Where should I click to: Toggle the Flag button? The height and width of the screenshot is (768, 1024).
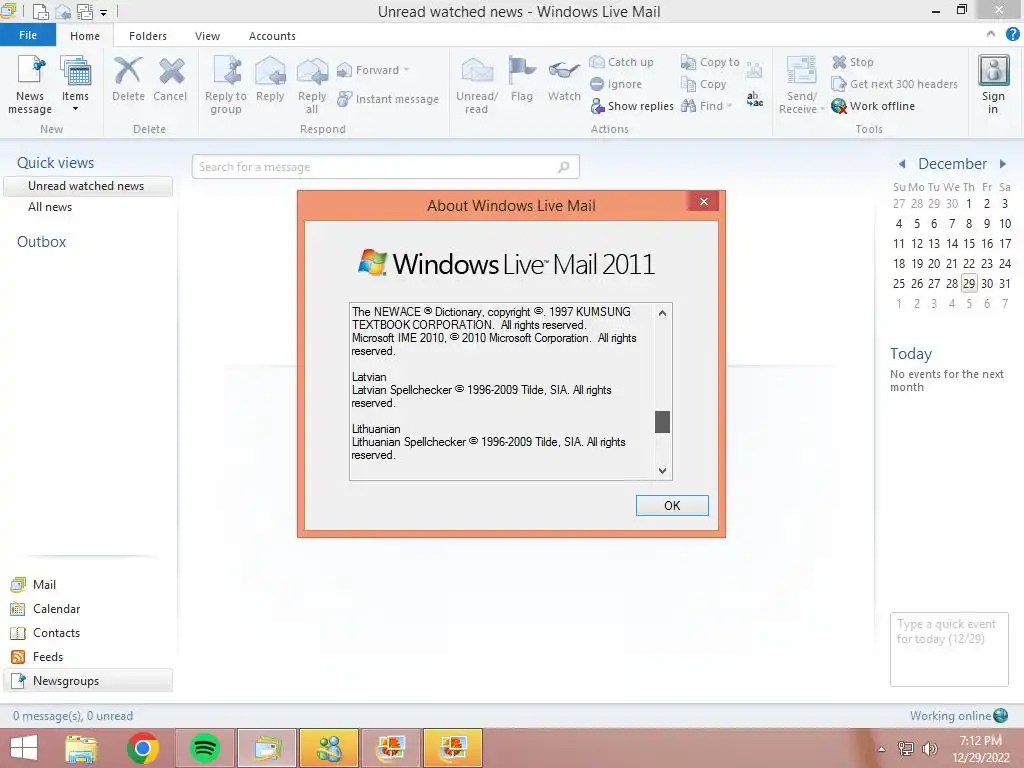[522, 80]
